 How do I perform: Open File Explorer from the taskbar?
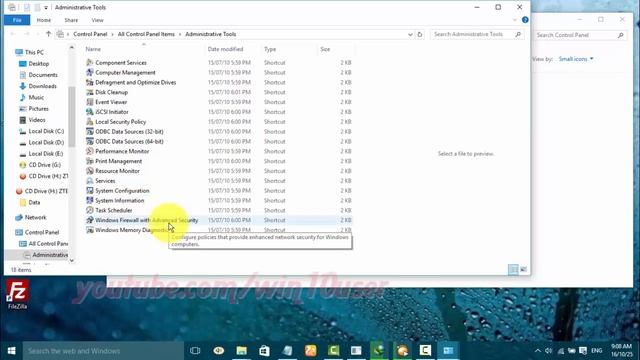(x=242, y=351)
